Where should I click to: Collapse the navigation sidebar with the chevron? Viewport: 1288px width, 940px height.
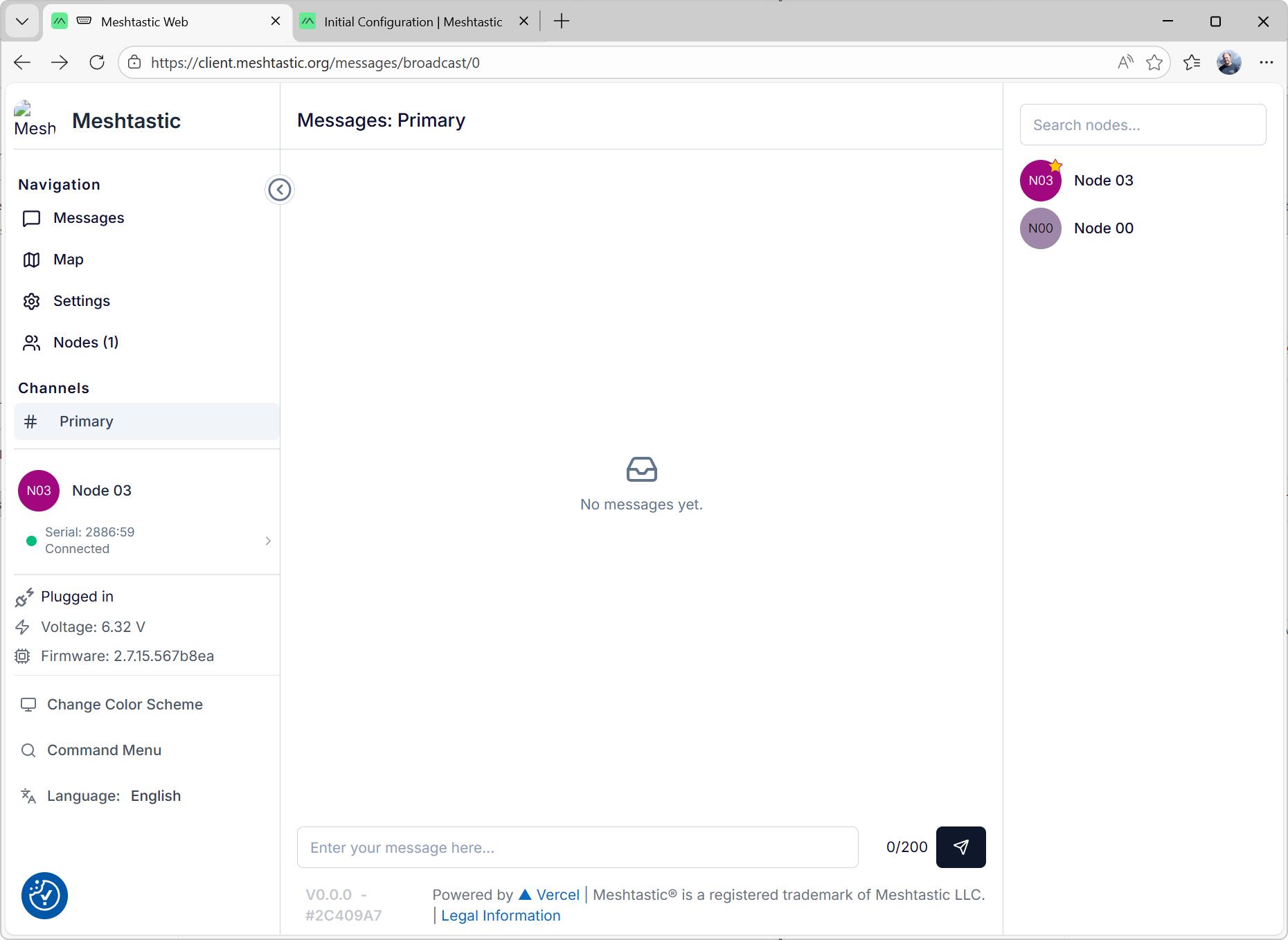tap(279, 190)
